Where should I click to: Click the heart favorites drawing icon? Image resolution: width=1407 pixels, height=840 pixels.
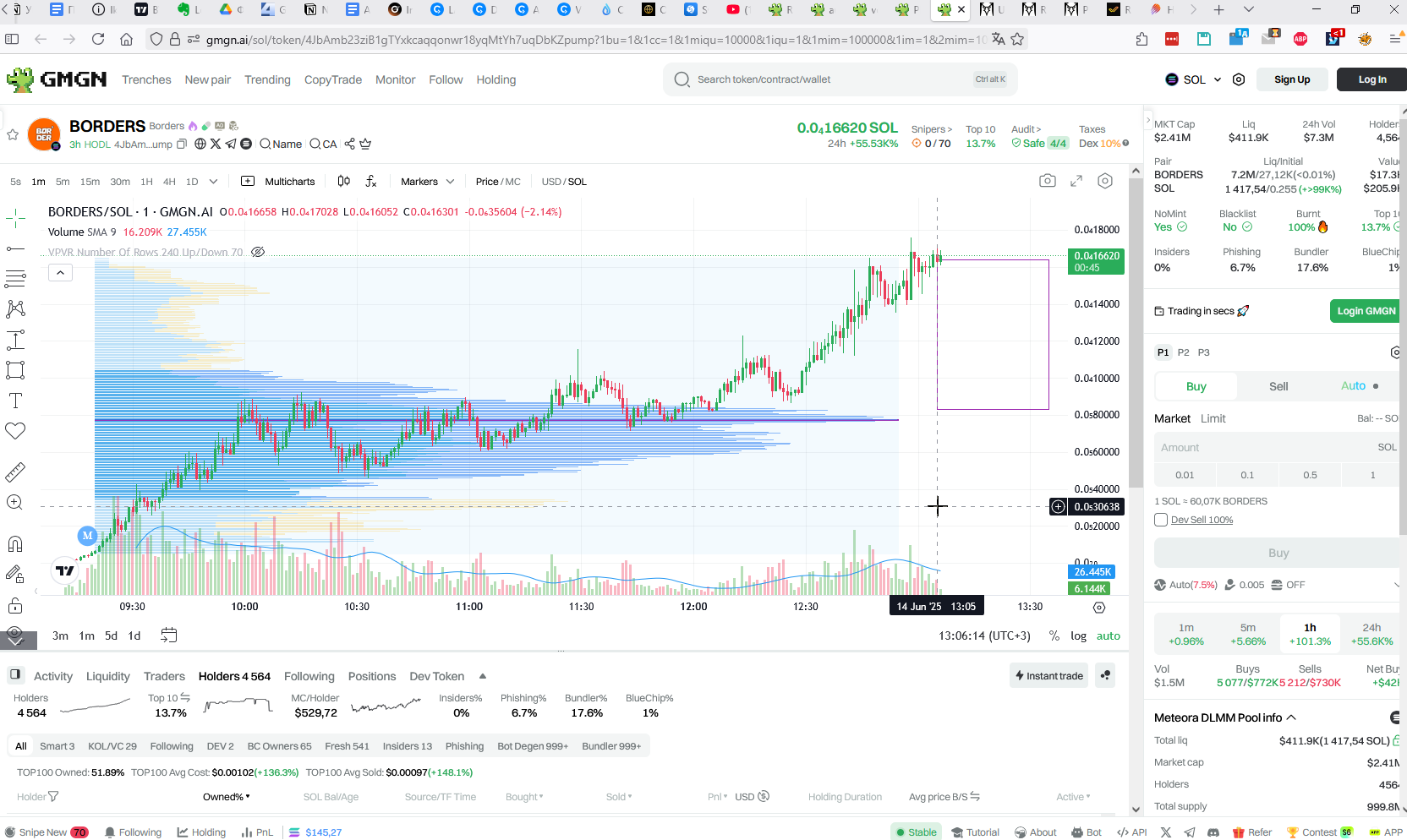[x=15, y=431]
